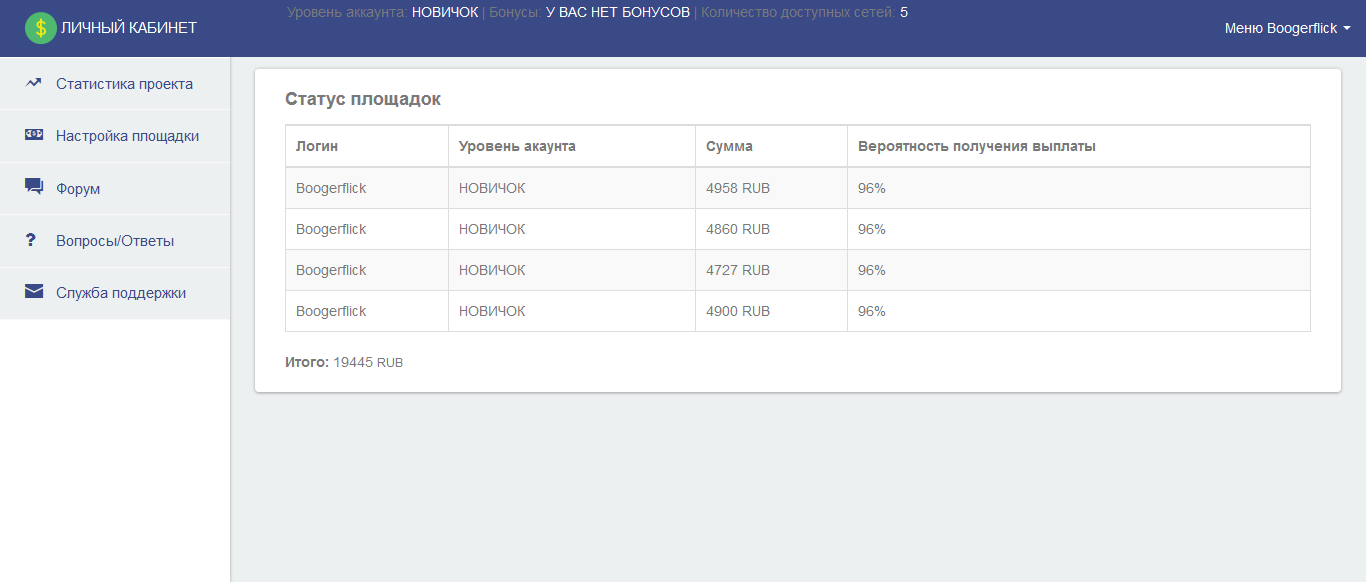Click Вероятность получения выплаты column header

click(977, 146)
